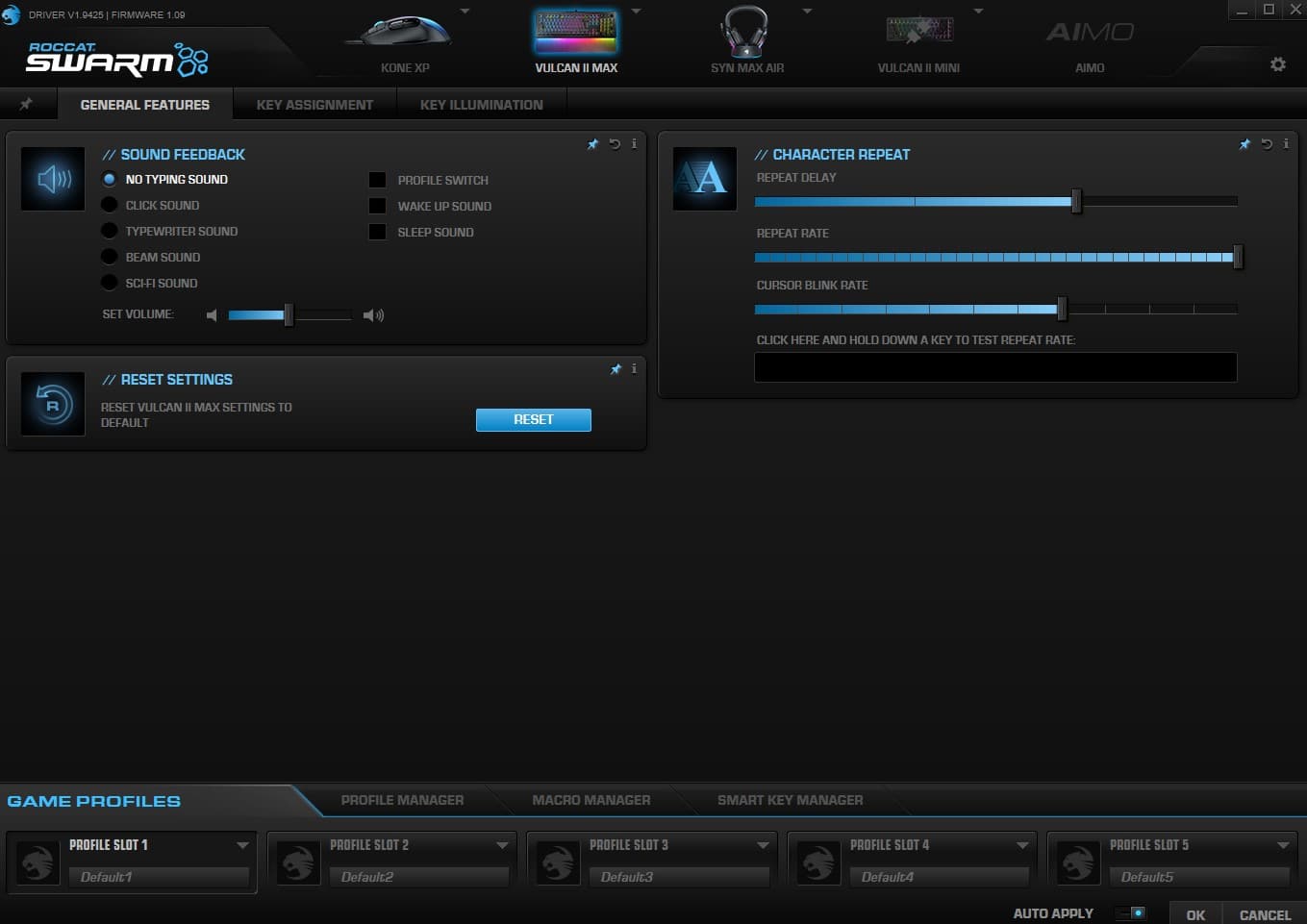Expand Profile Slot 1 dropdown arrow

tap(242, 845)
